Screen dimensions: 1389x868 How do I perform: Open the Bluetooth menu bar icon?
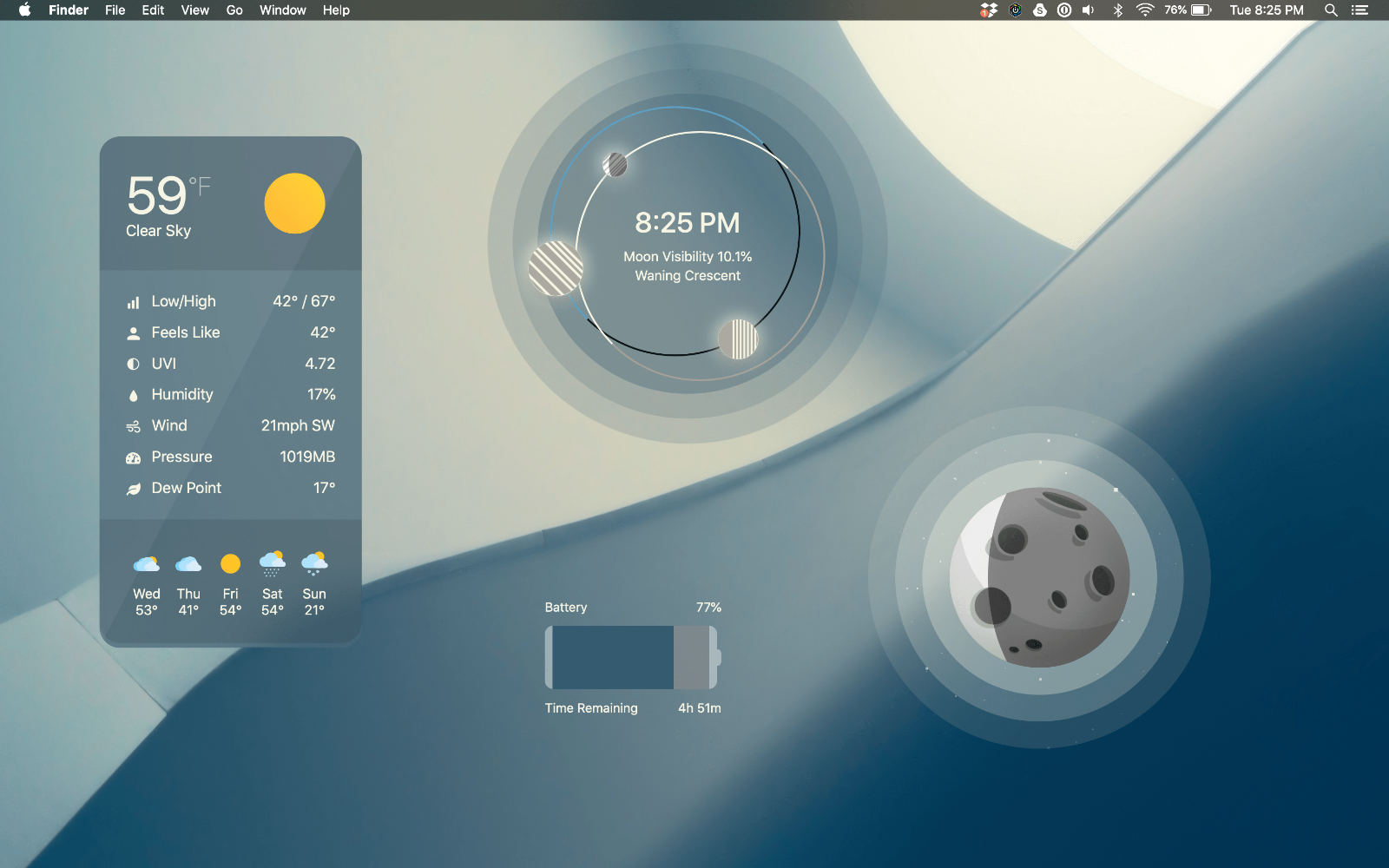[1118, 10]
